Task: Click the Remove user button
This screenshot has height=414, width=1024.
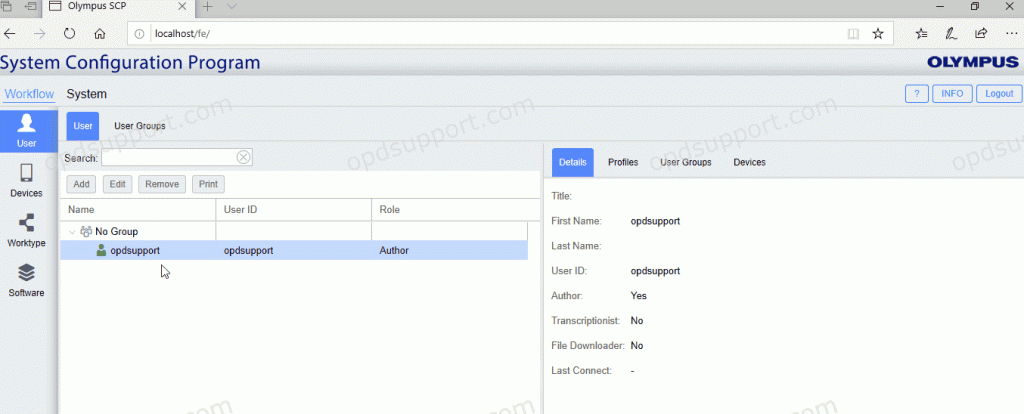Action: click(162, 184)
